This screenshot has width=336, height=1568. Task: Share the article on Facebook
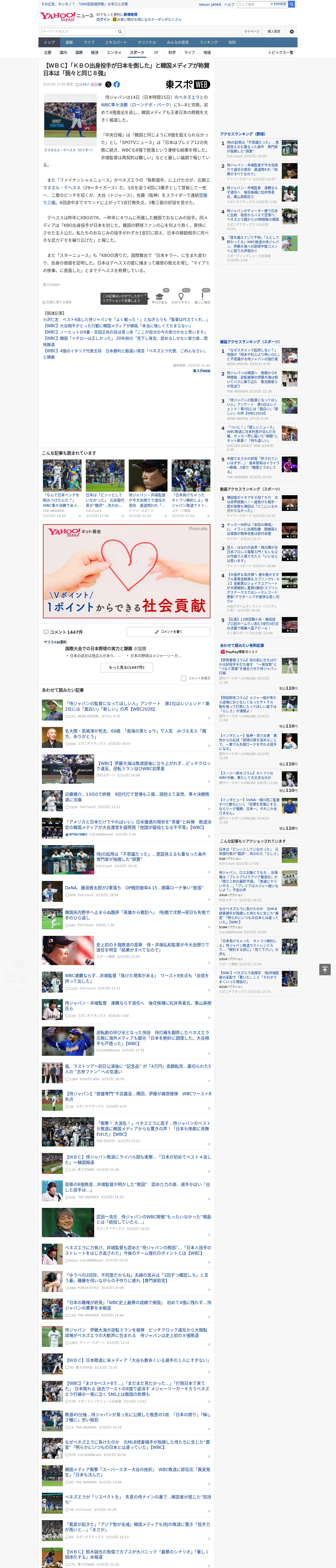click(x=116, y=85)
